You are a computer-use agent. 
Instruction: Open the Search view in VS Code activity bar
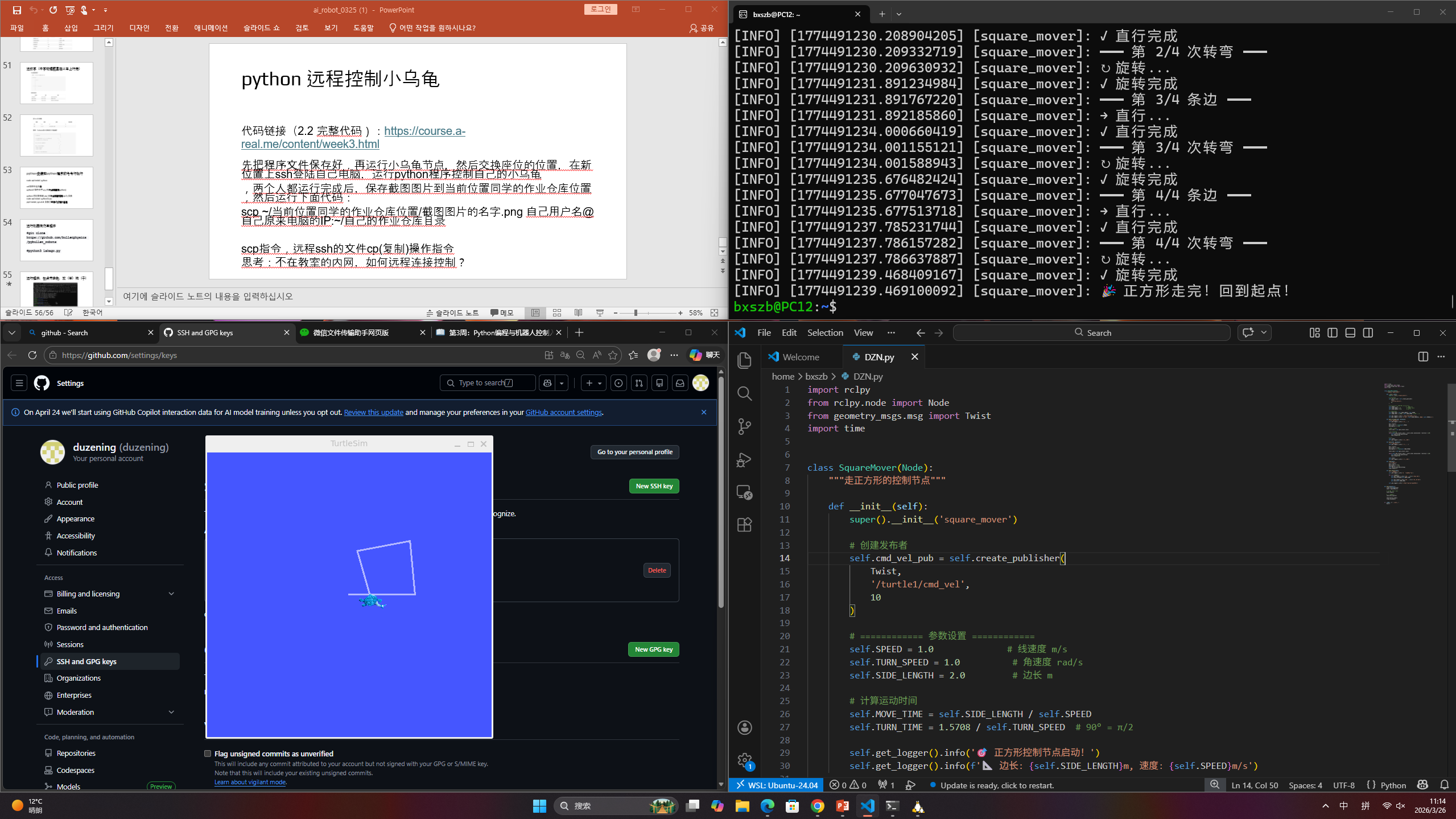tap(744, 393)
